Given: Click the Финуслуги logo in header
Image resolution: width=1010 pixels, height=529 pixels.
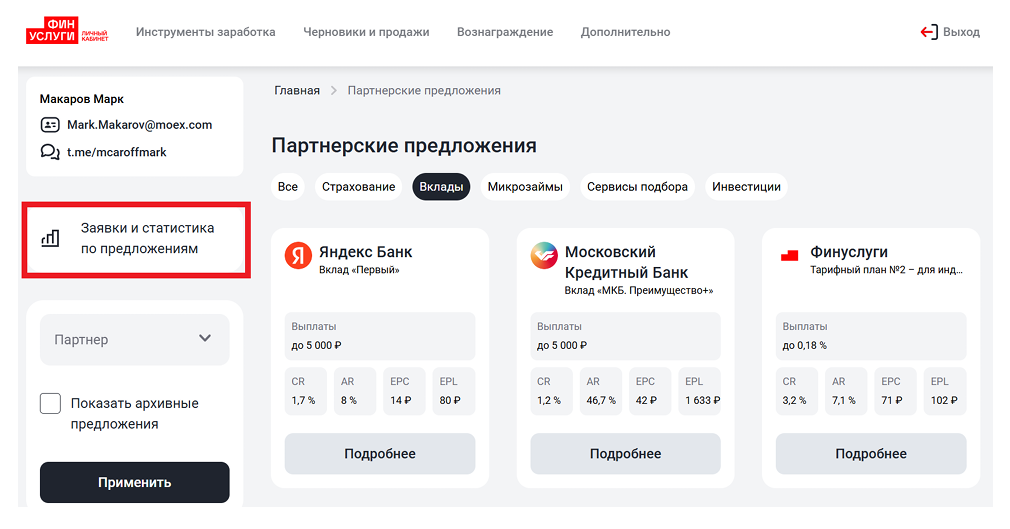Looking at the screenshot, I should [x=66, y=32].
